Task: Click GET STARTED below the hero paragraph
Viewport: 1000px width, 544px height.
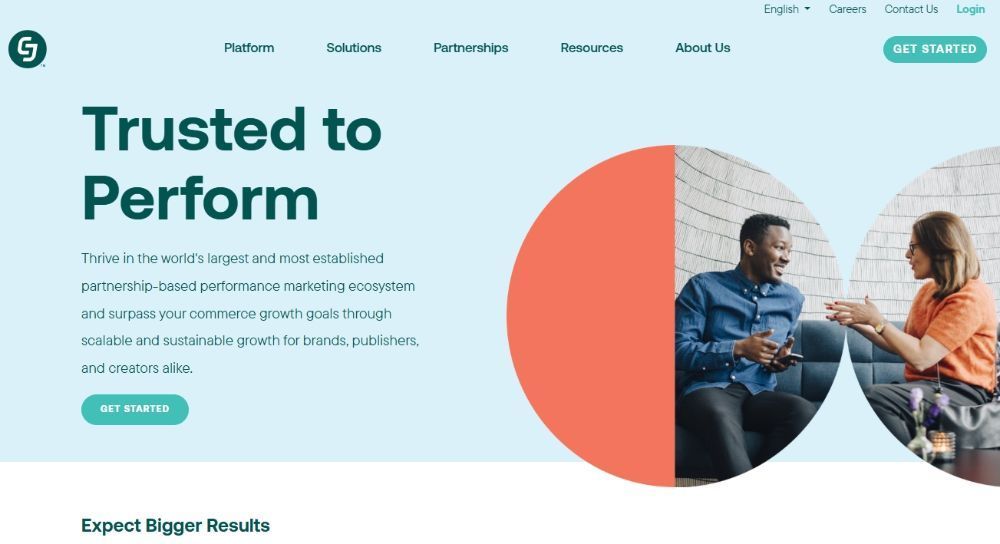Action: coord(135,409)
